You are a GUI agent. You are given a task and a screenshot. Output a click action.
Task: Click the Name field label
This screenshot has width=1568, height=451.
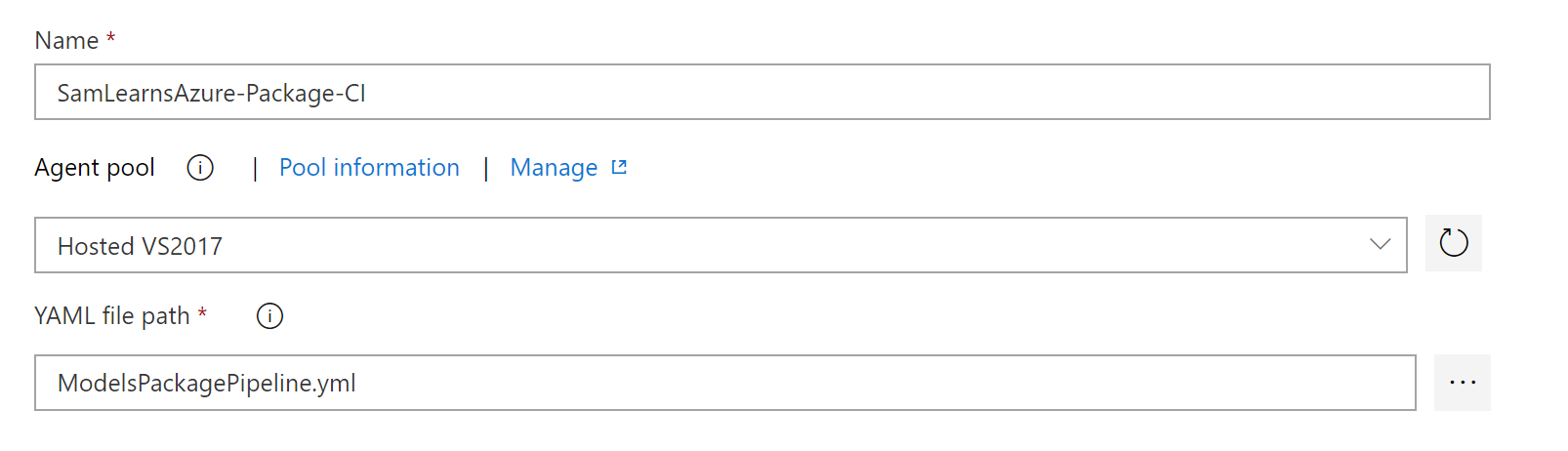tap(66, 40)
